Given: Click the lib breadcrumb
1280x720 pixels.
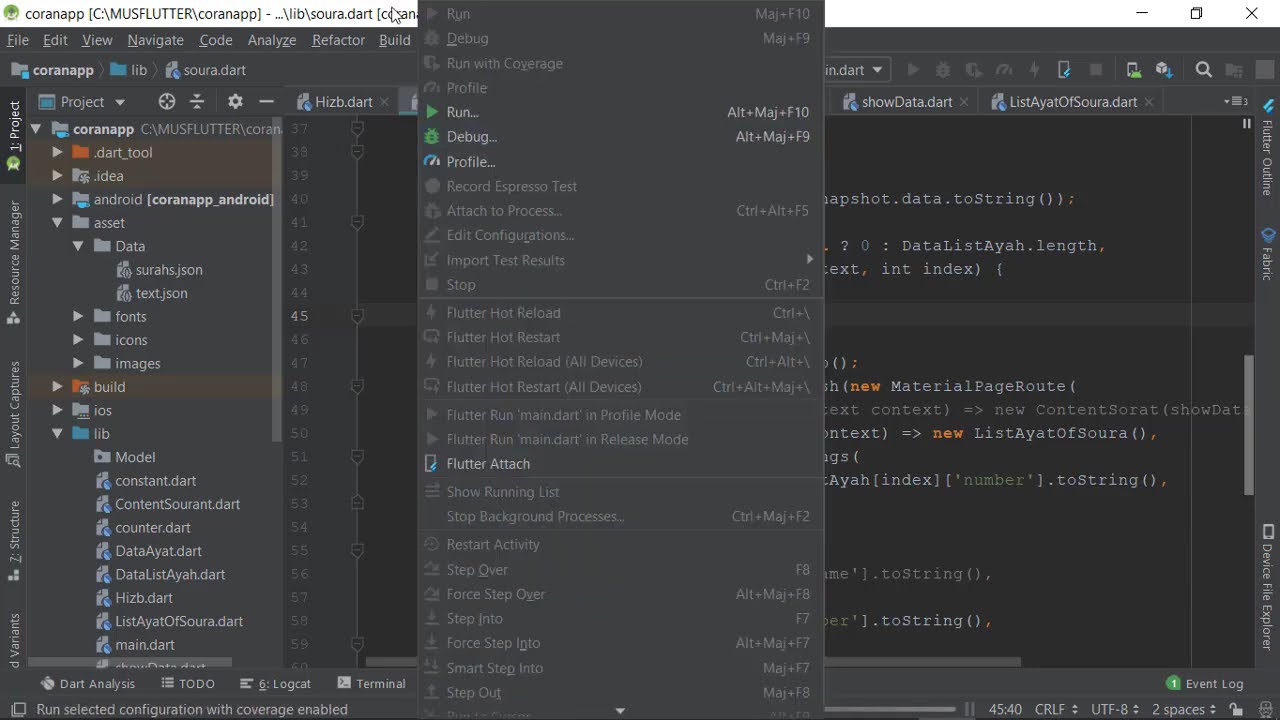Looking at the screenshot, I should (129, 70).
